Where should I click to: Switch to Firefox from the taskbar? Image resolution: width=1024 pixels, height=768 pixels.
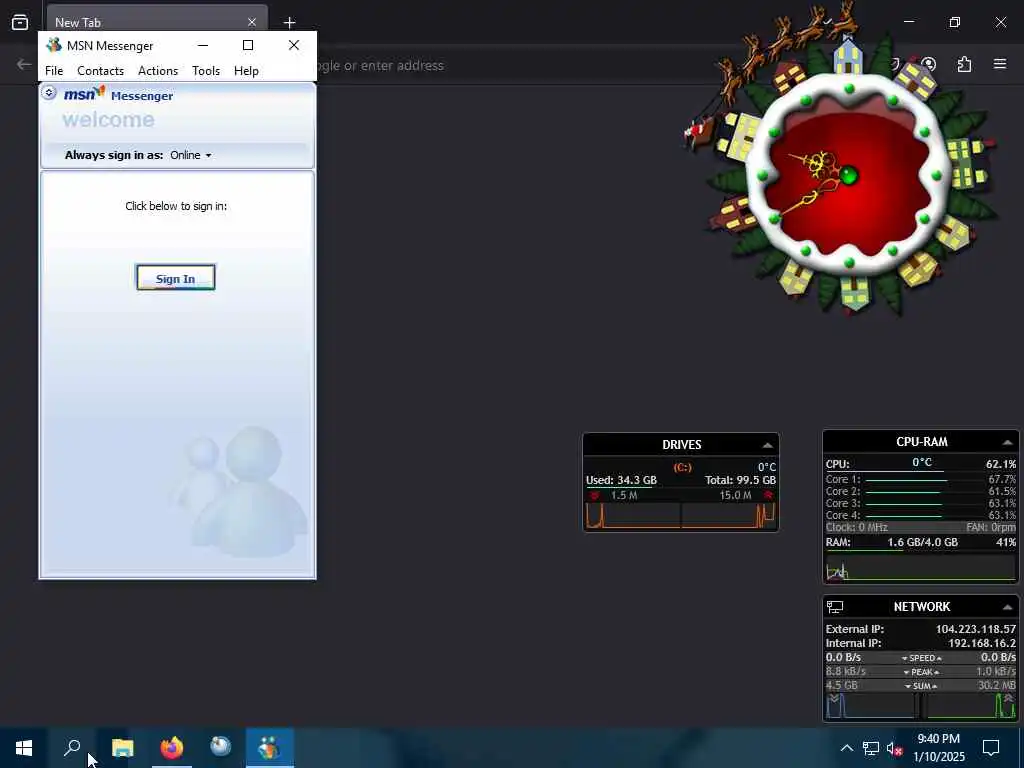(x=172, y=748)
